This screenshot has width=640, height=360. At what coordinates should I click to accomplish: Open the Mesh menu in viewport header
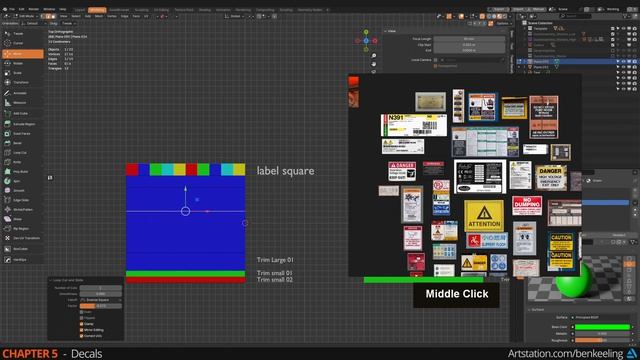coord(99,16)
